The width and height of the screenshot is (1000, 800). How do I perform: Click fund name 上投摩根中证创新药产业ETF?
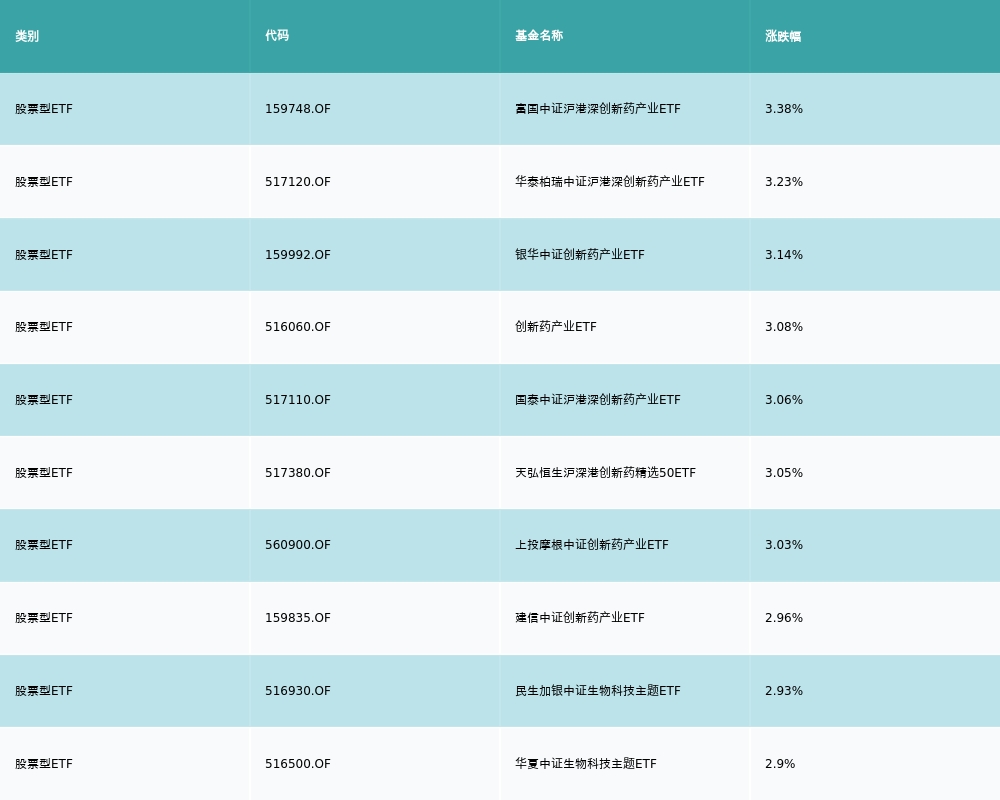coord(592,545)
